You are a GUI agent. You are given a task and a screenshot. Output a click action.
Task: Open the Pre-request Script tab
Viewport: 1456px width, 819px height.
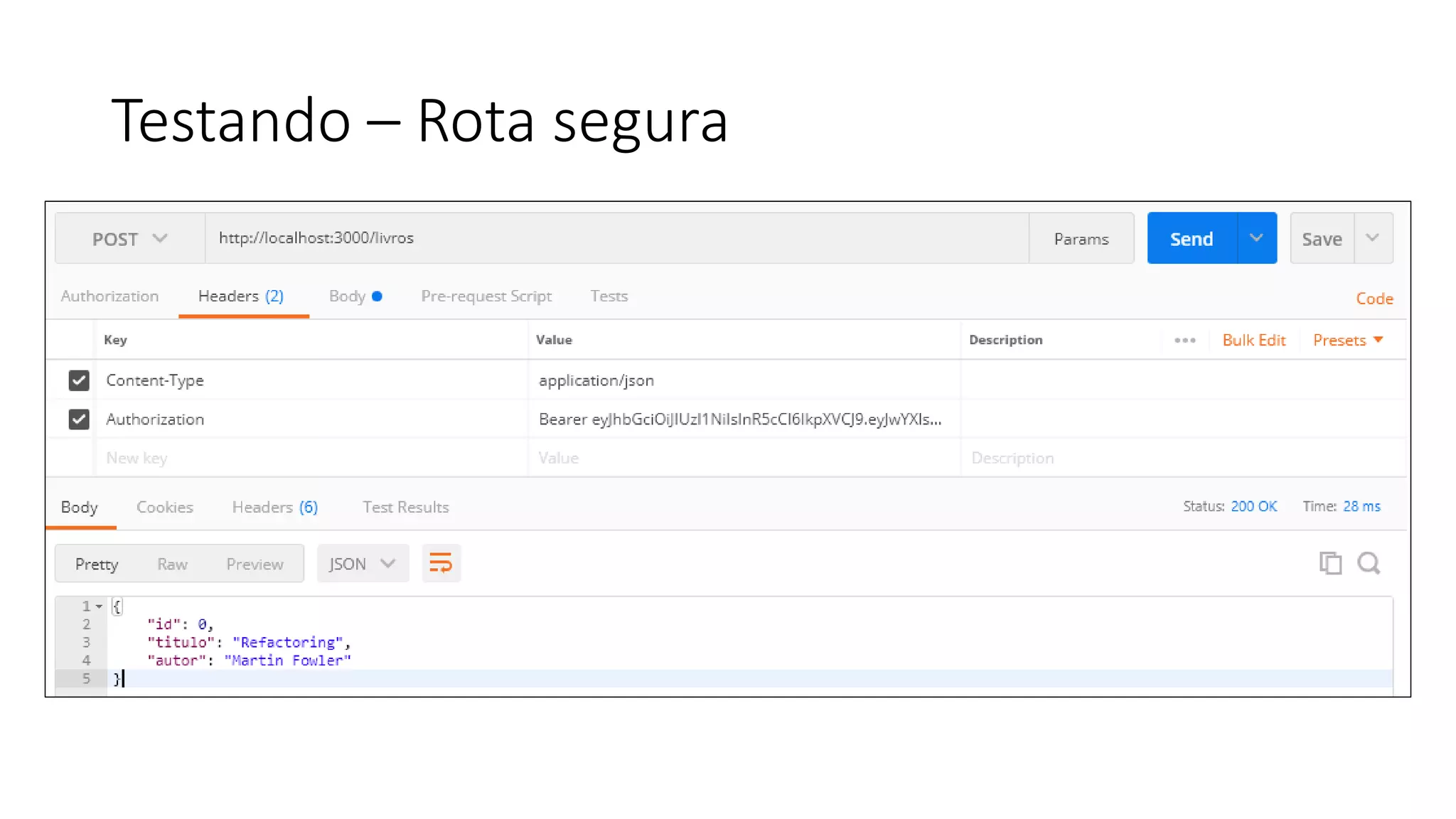point(486,296)
